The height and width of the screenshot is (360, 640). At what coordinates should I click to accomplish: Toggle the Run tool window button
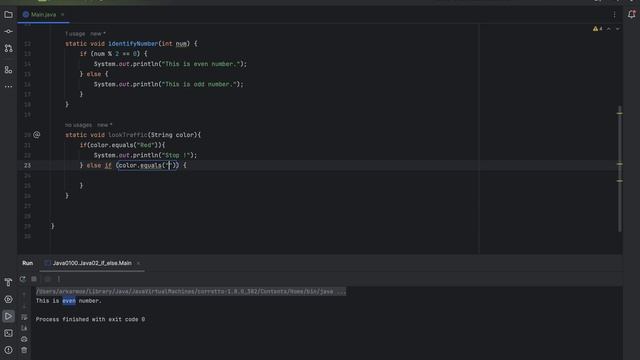8,316
